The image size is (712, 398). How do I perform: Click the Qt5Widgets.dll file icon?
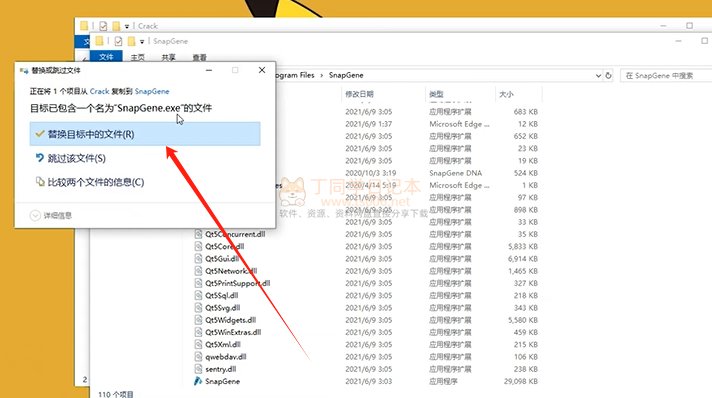pyautogui.click(x=198, y=320)
